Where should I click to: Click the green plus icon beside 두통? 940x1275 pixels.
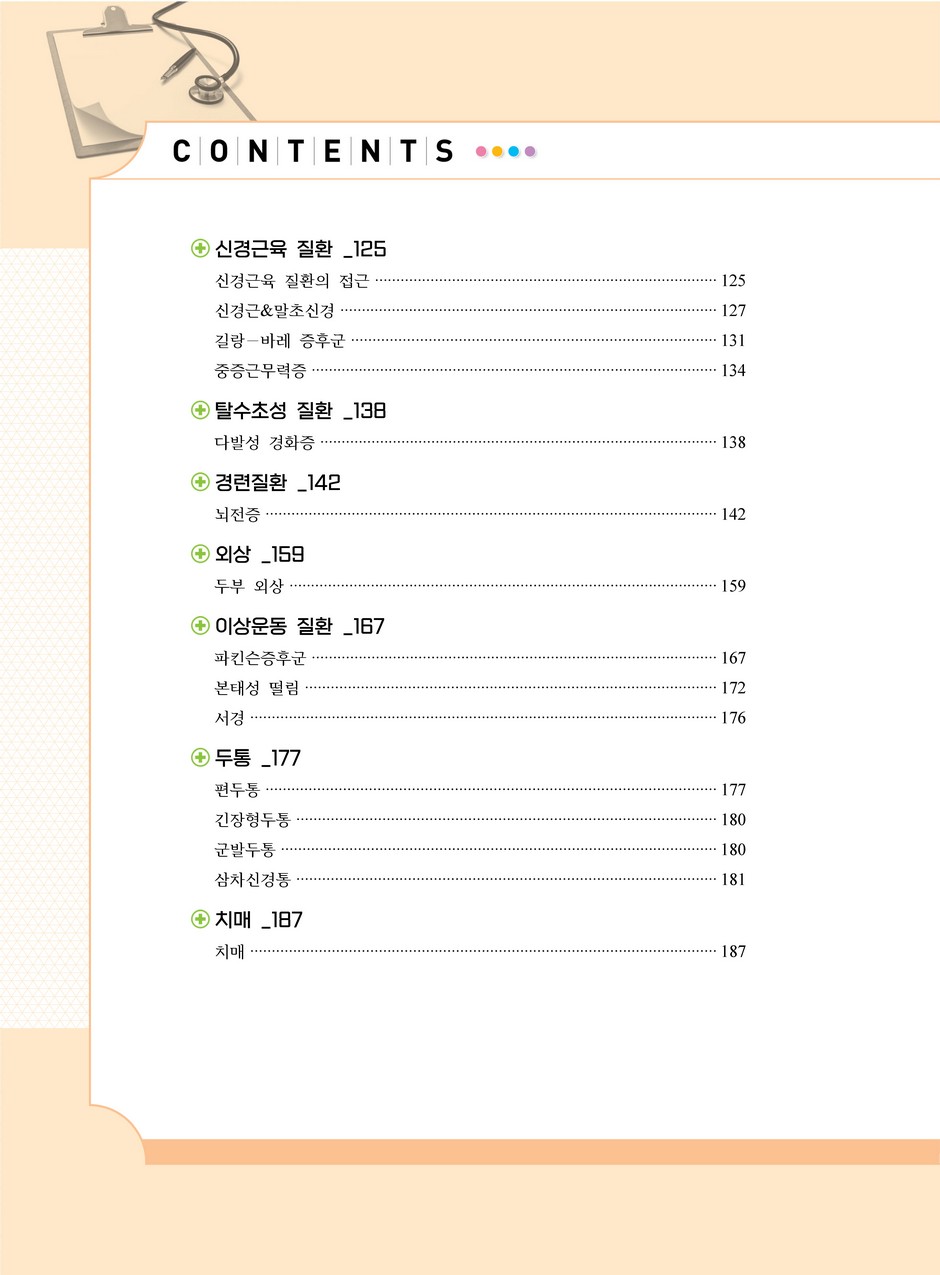coord(200,758)
